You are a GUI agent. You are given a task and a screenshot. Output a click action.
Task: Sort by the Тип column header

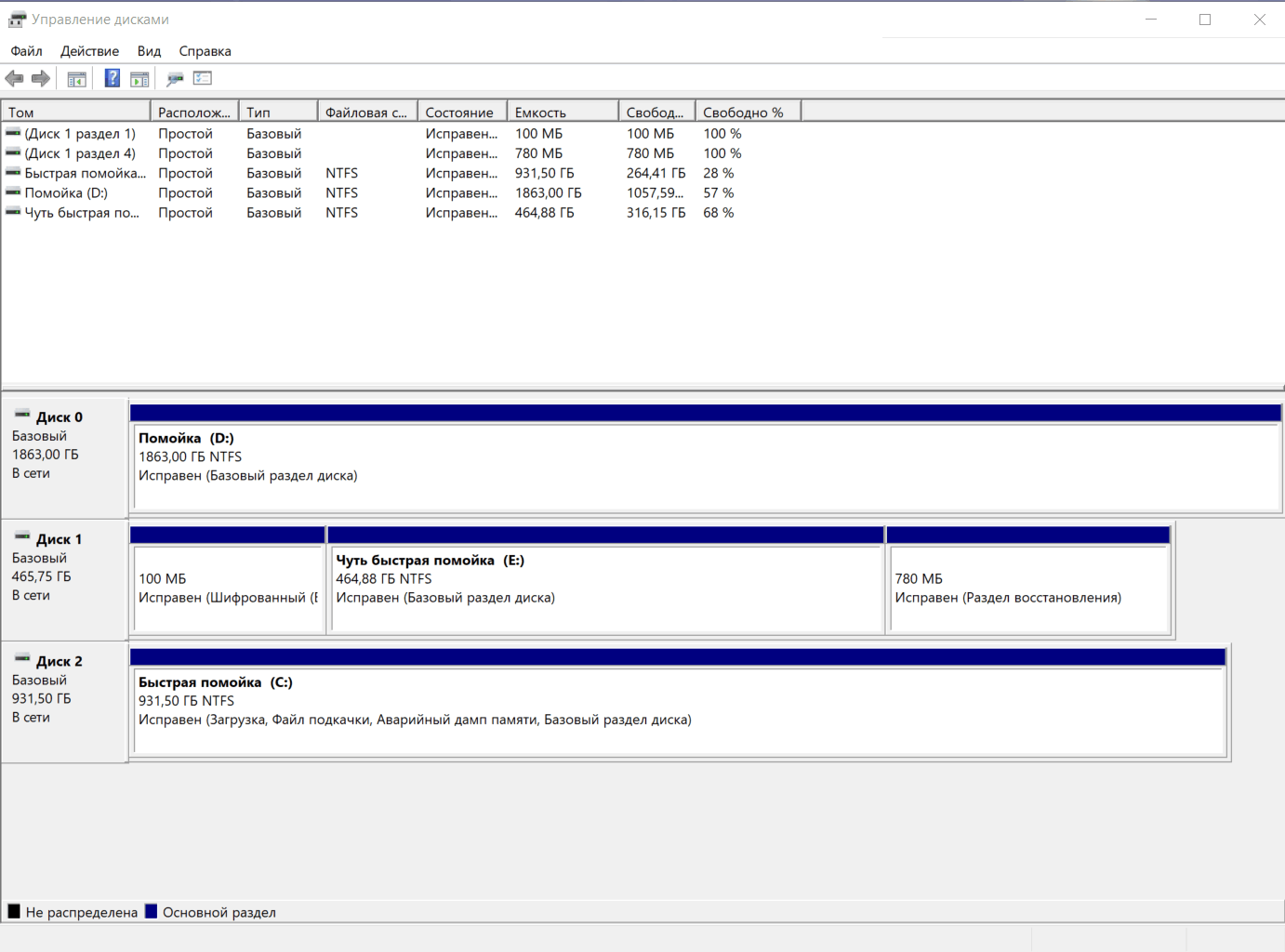point(278,112)
